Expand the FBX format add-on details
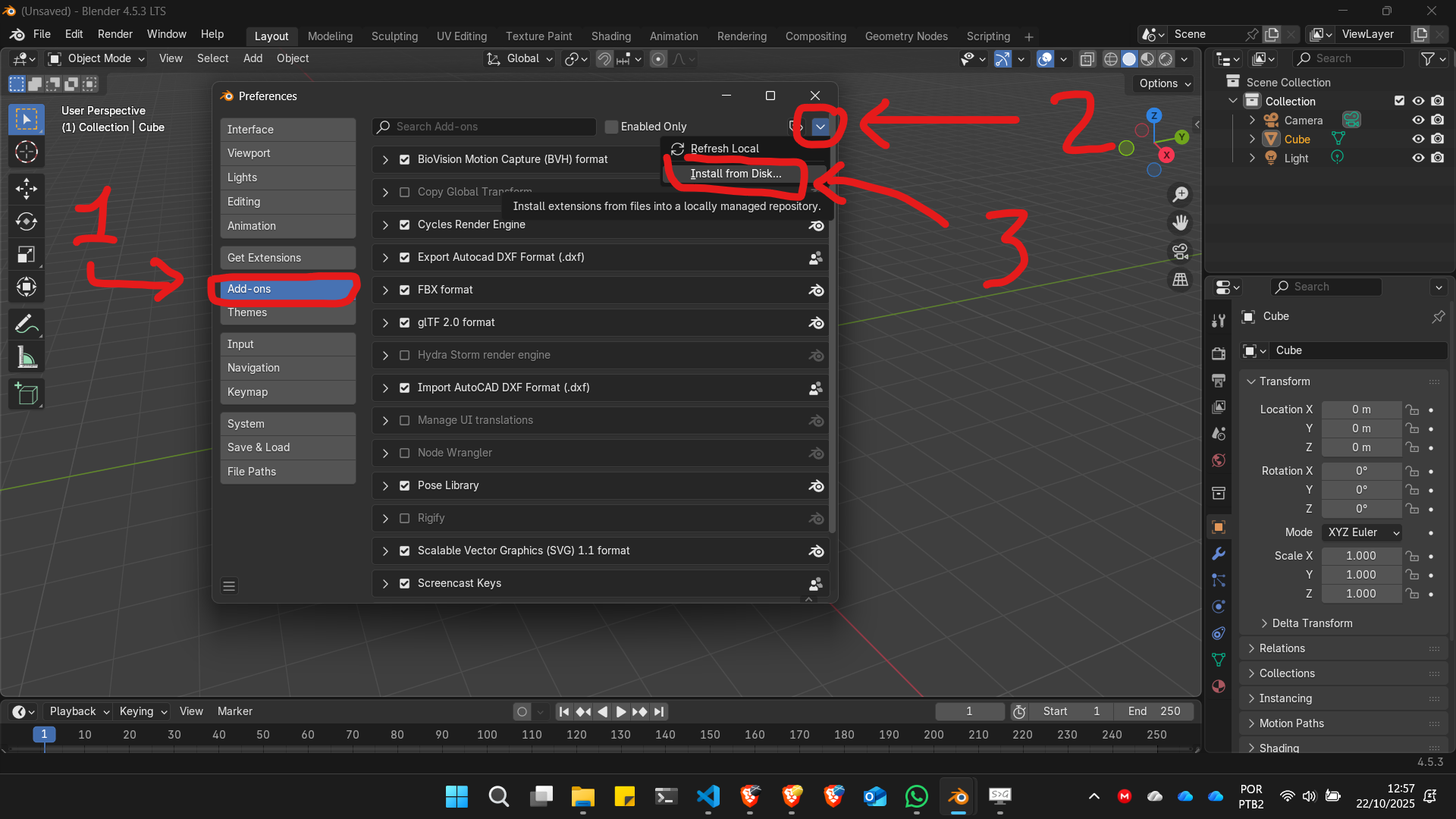 (385, 290)
